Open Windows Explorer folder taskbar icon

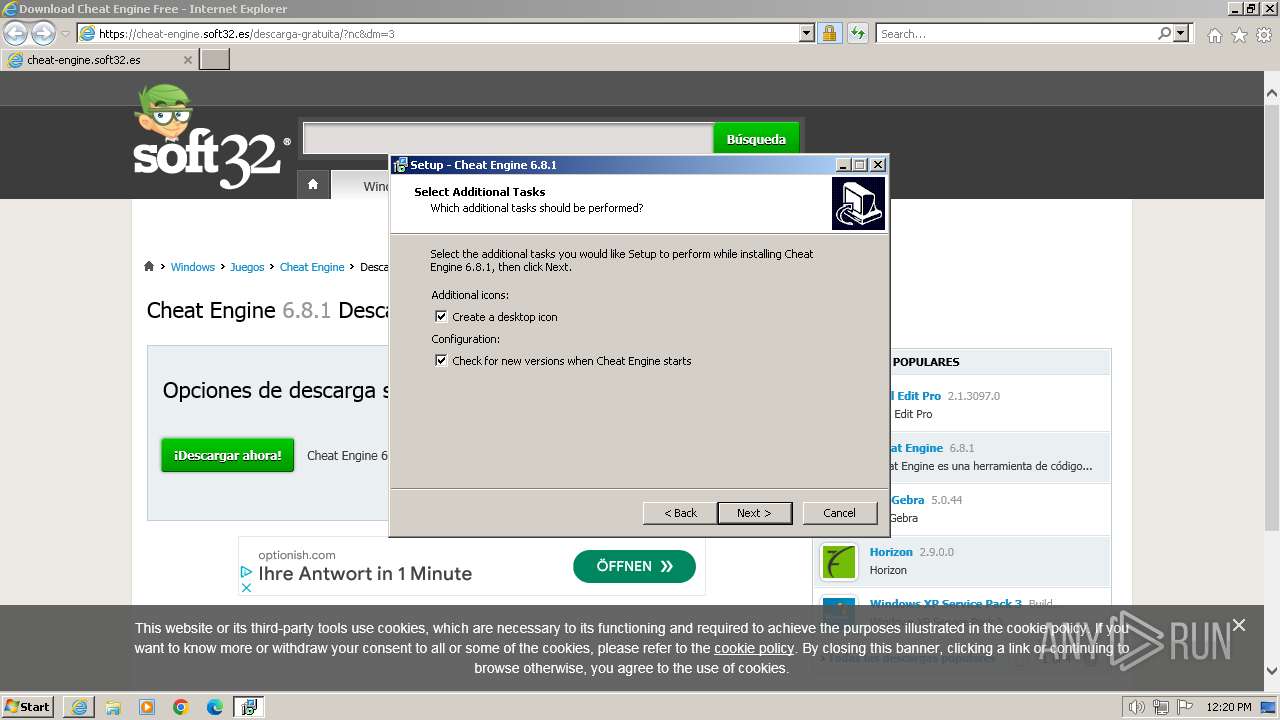coord(113,707)
